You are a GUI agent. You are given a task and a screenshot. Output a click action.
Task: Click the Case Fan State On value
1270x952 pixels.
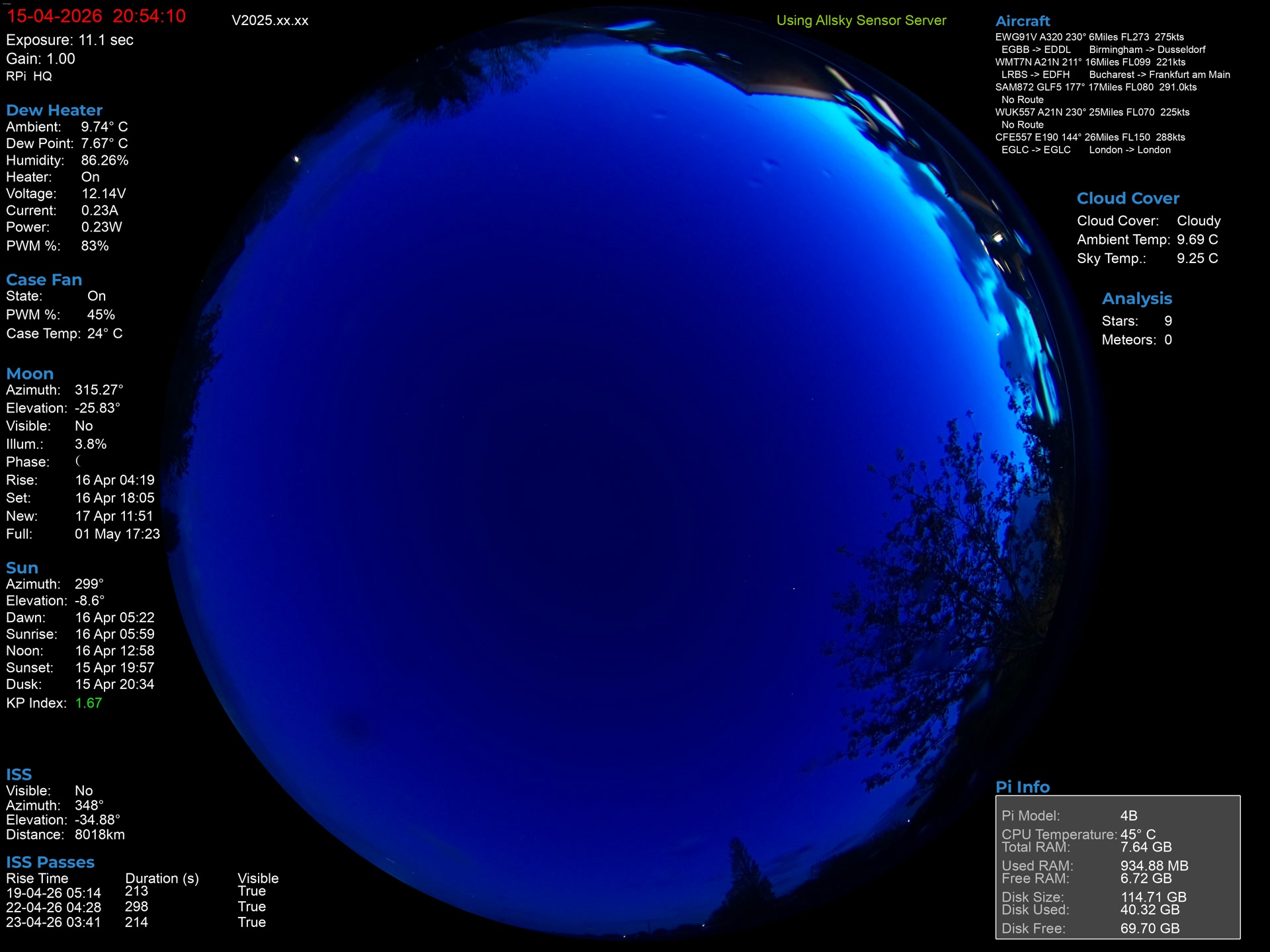pyautogui.click(x=97, y=296)
